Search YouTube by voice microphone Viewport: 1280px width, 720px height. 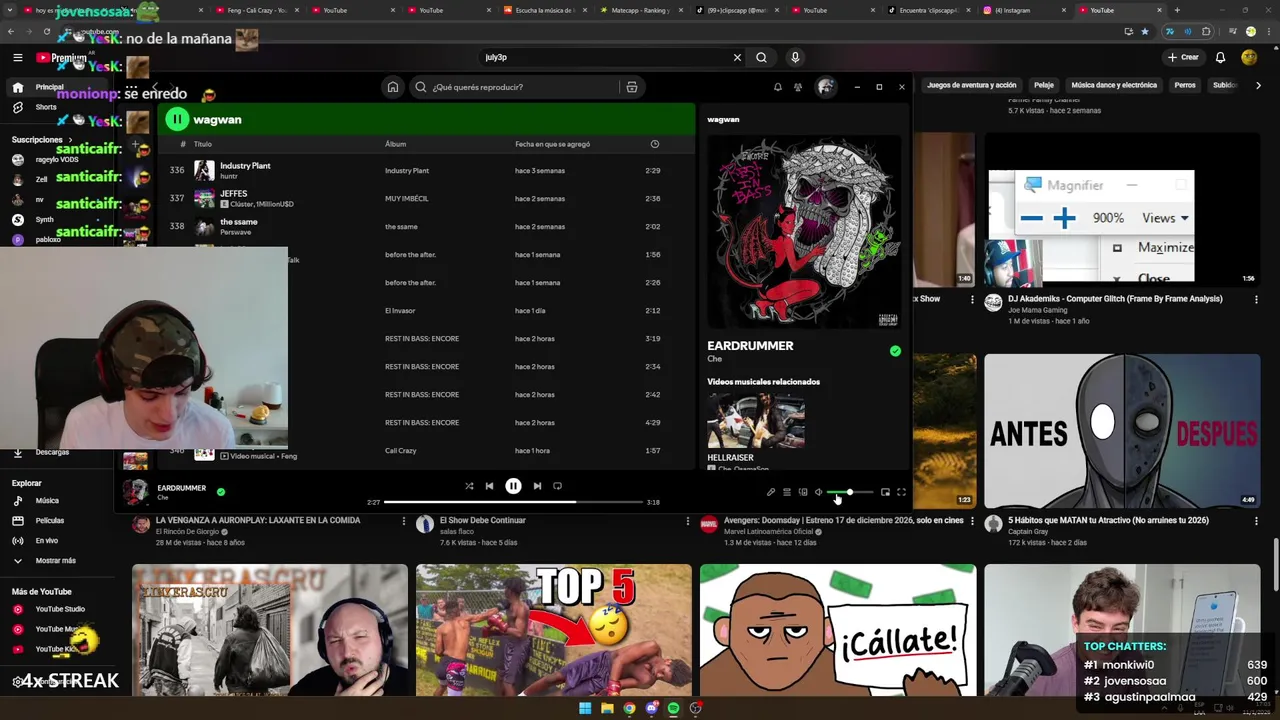(795, 57)
